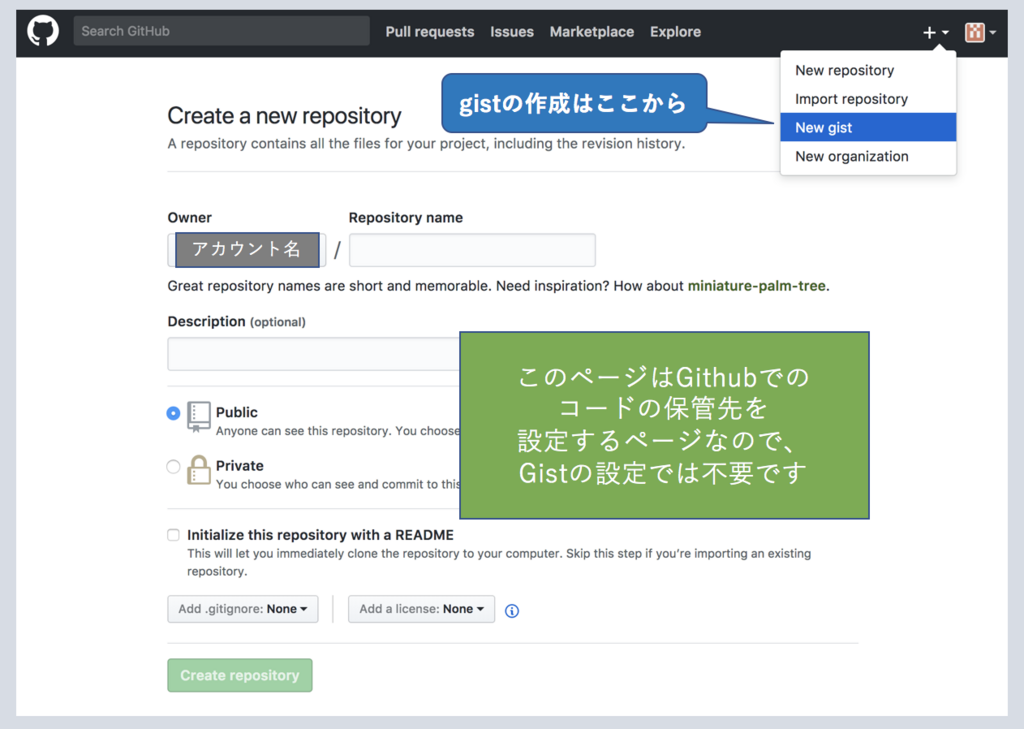1024x729 pixels.
Task: Open the Issues page
Action: [x=512, y=31]
